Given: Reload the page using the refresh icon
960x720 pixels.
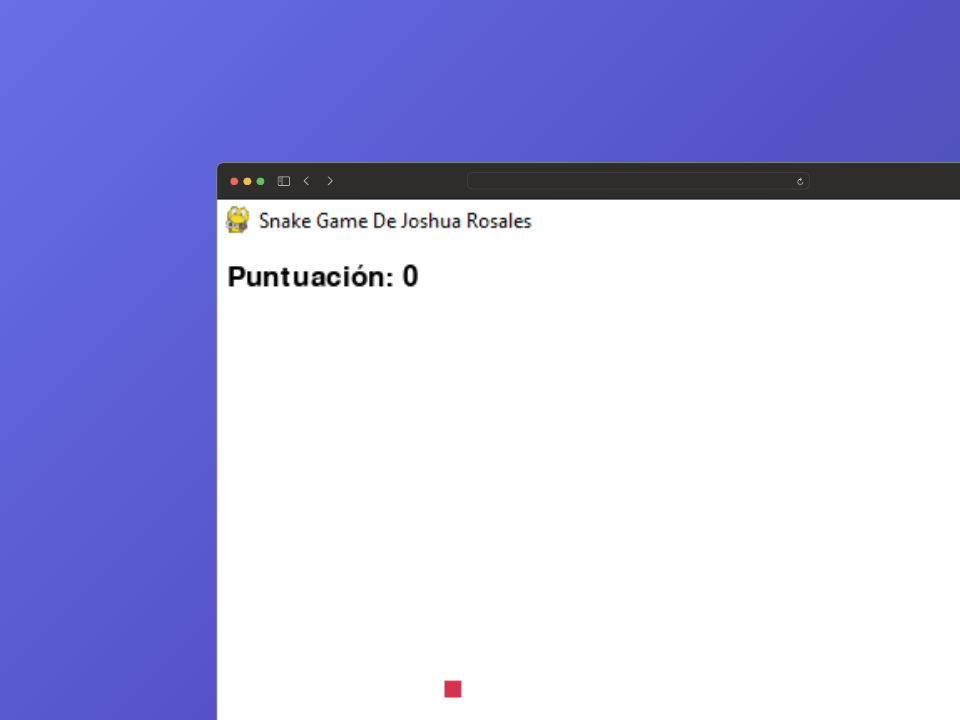Looking at the screenshot, I should pos(800,181).
